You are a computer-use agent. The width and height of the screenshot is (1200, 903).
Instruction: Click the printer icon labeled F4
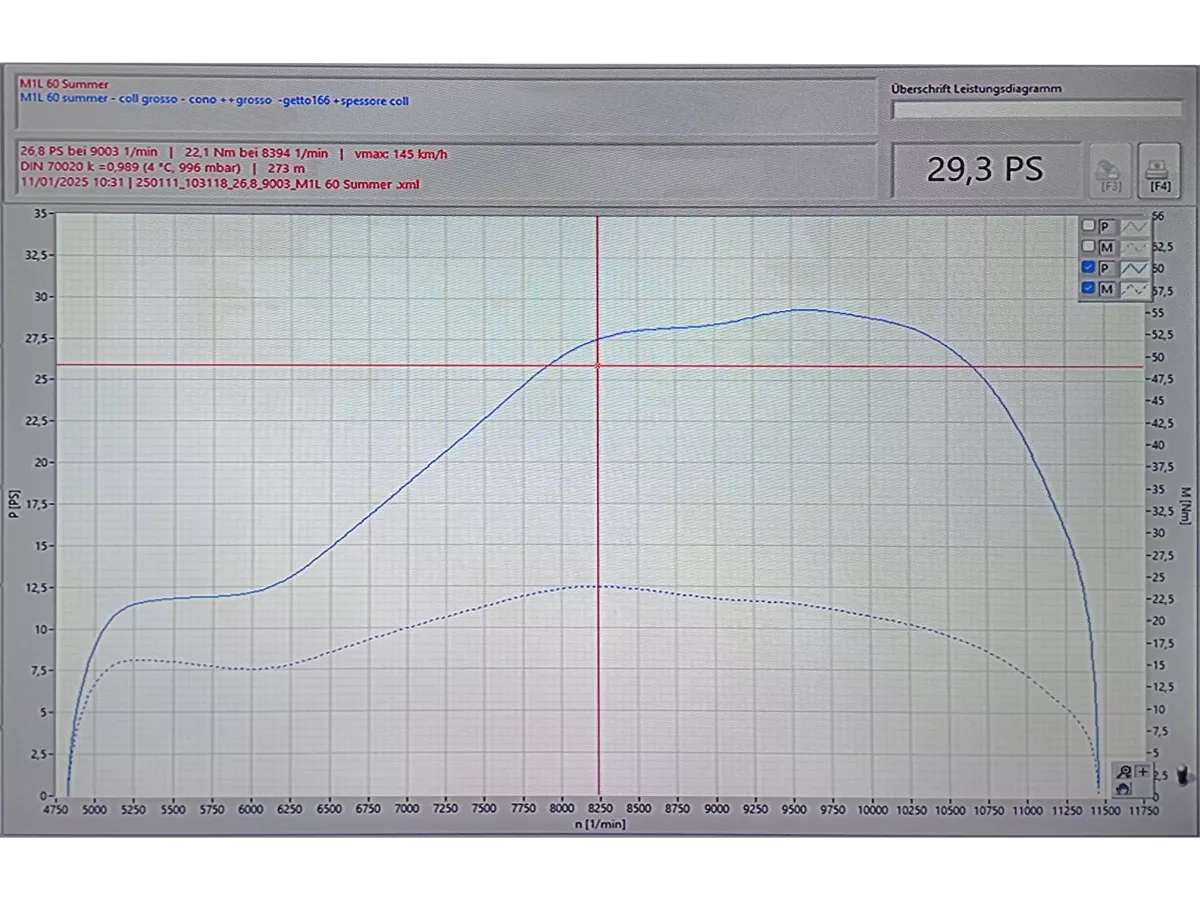[x=1159, y=170]
